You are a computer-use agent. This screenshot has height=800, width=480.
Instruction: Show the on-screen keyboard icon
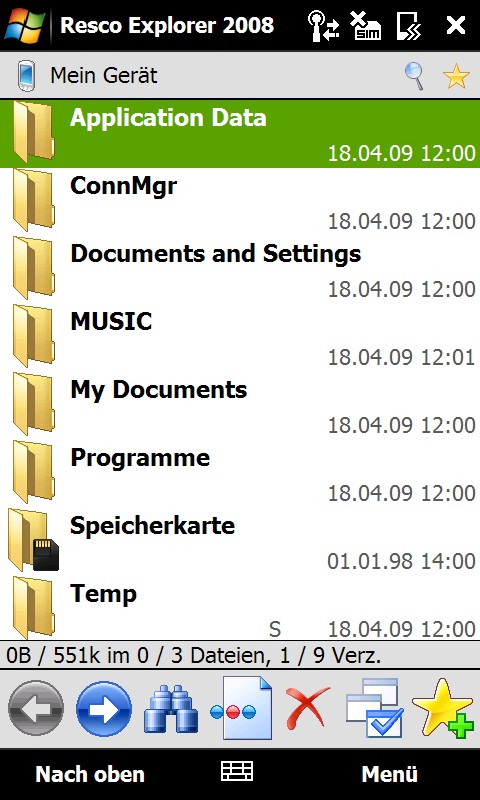pos(237,771)
